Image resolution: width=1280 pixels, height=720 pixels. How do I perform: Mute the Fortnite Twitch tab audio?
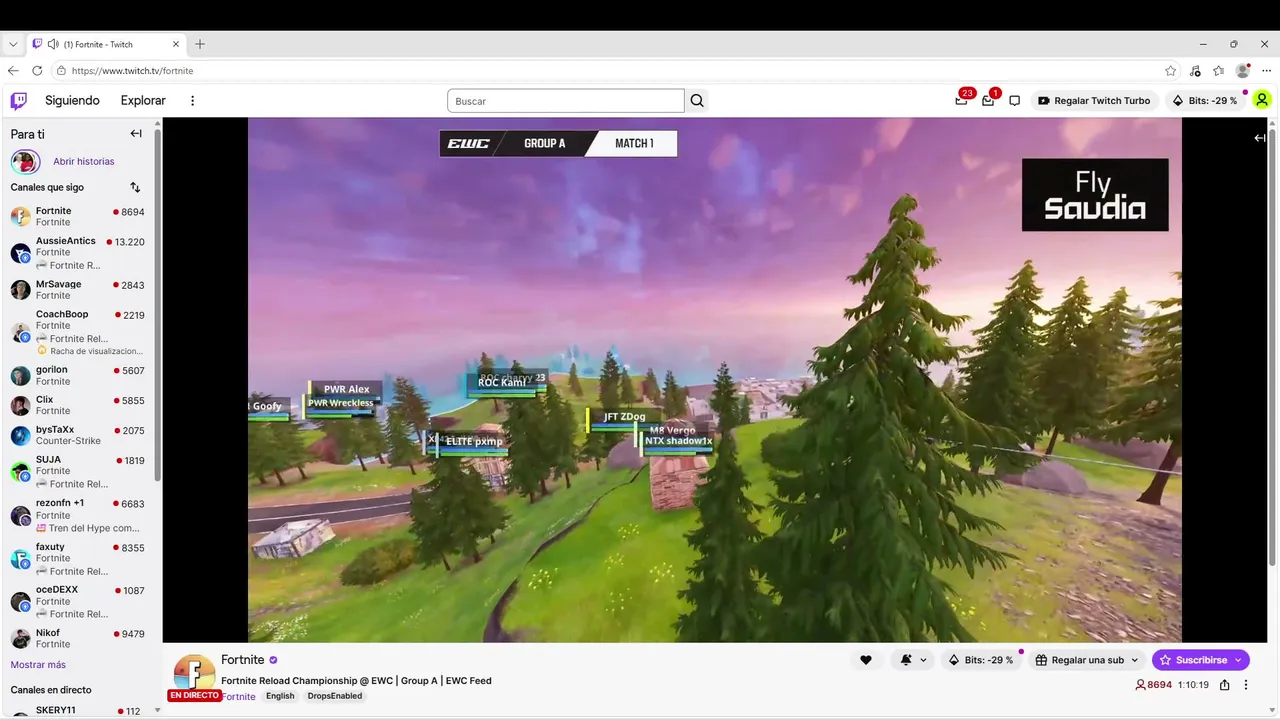tap(53, 44)
